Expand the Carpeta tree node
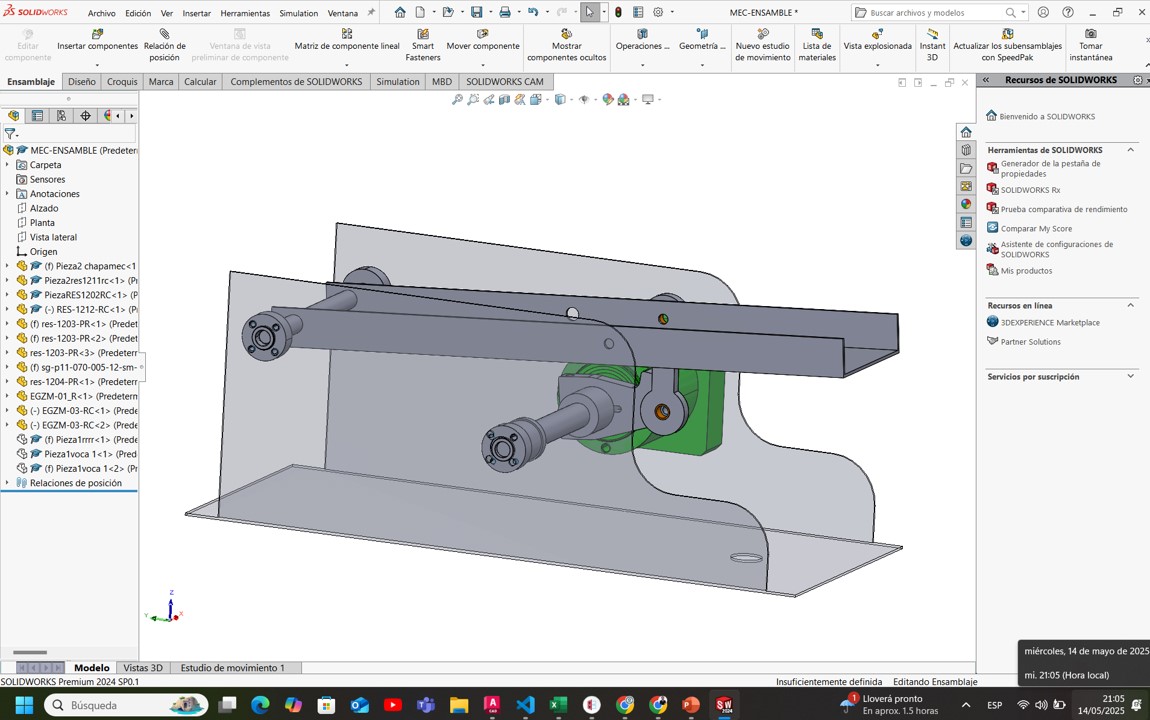Viewport: 1150px width, 720px height. tap(7, 165)
